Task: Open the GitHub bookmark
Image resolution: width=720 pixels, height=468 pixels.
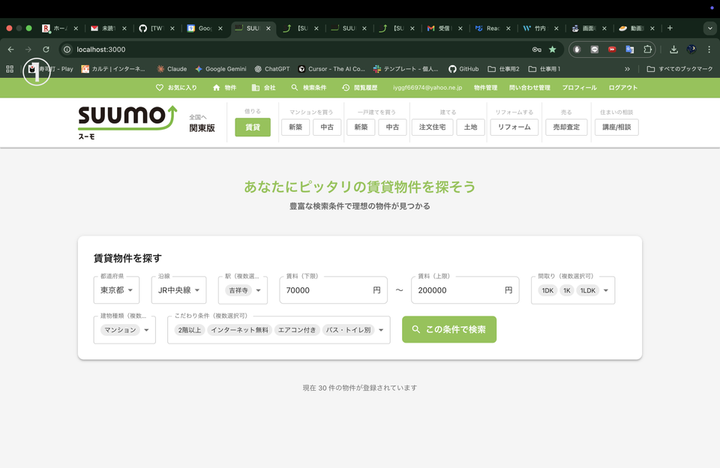Action: tap(463, 69)
